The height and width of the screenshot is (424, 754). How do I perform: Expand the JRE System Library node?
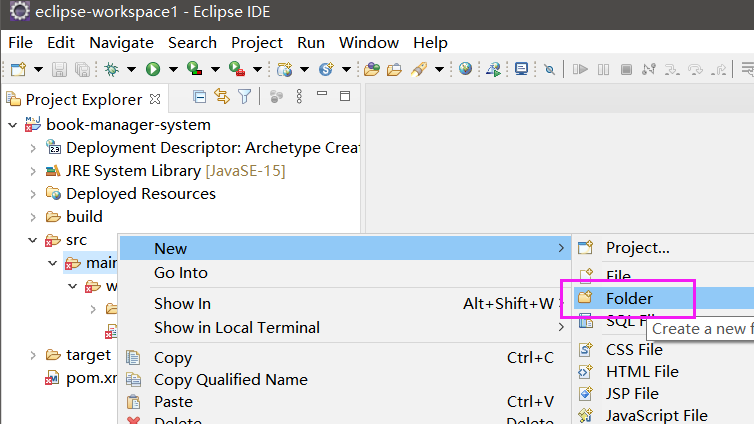(33, 171)
